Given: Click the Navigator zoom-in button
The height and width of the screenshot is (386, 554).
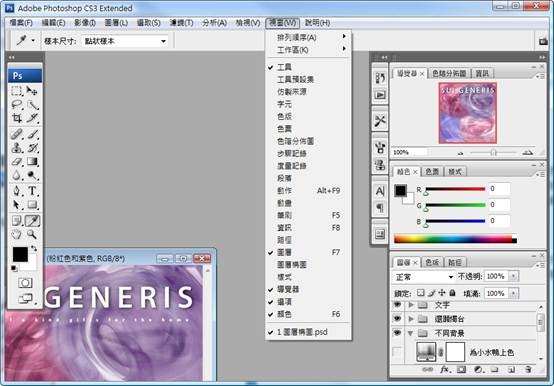Looking at the screenshot, I should pos(528,153).
